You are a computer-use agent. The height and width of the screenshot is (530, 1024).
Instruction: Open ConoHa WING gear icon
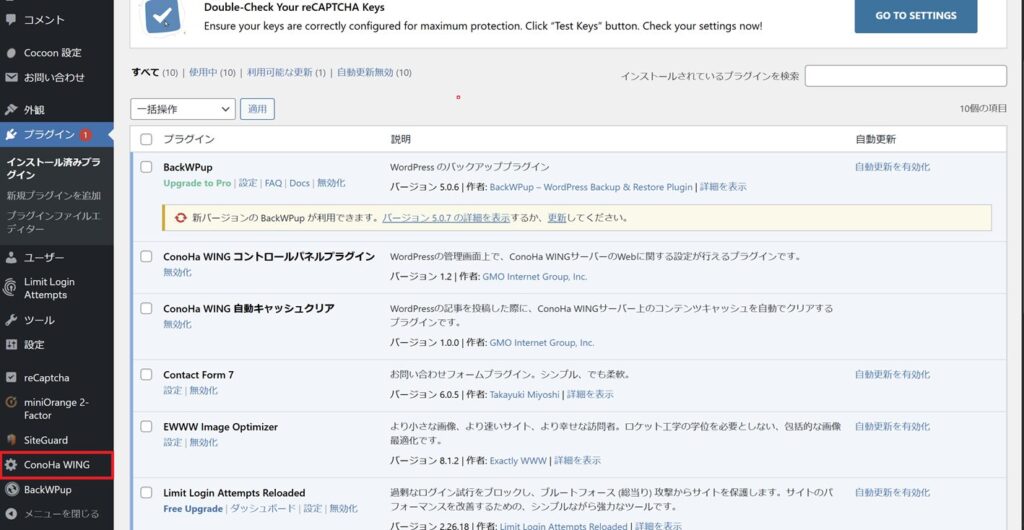11,465
